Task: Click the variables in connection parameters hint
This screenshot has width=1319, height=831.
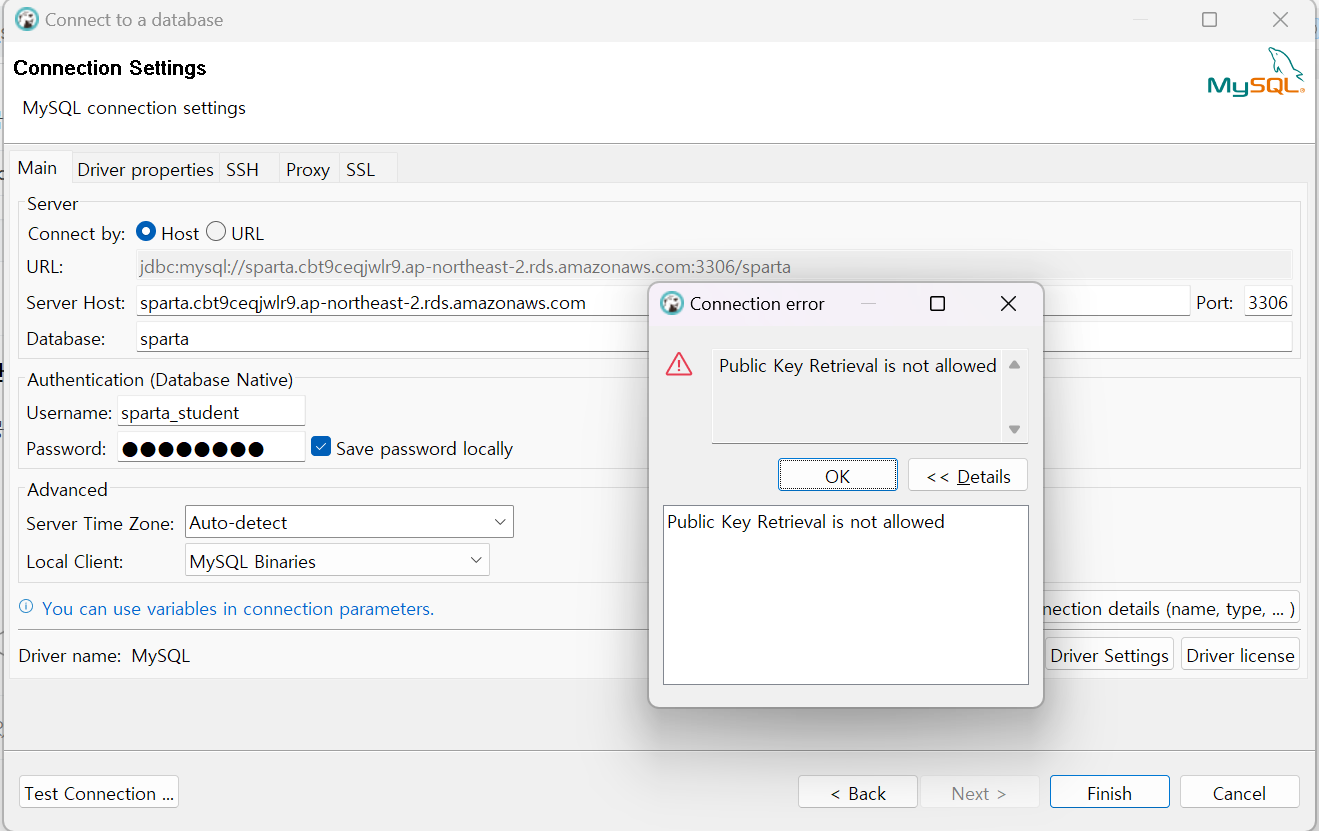Action: tap(238, 608)
